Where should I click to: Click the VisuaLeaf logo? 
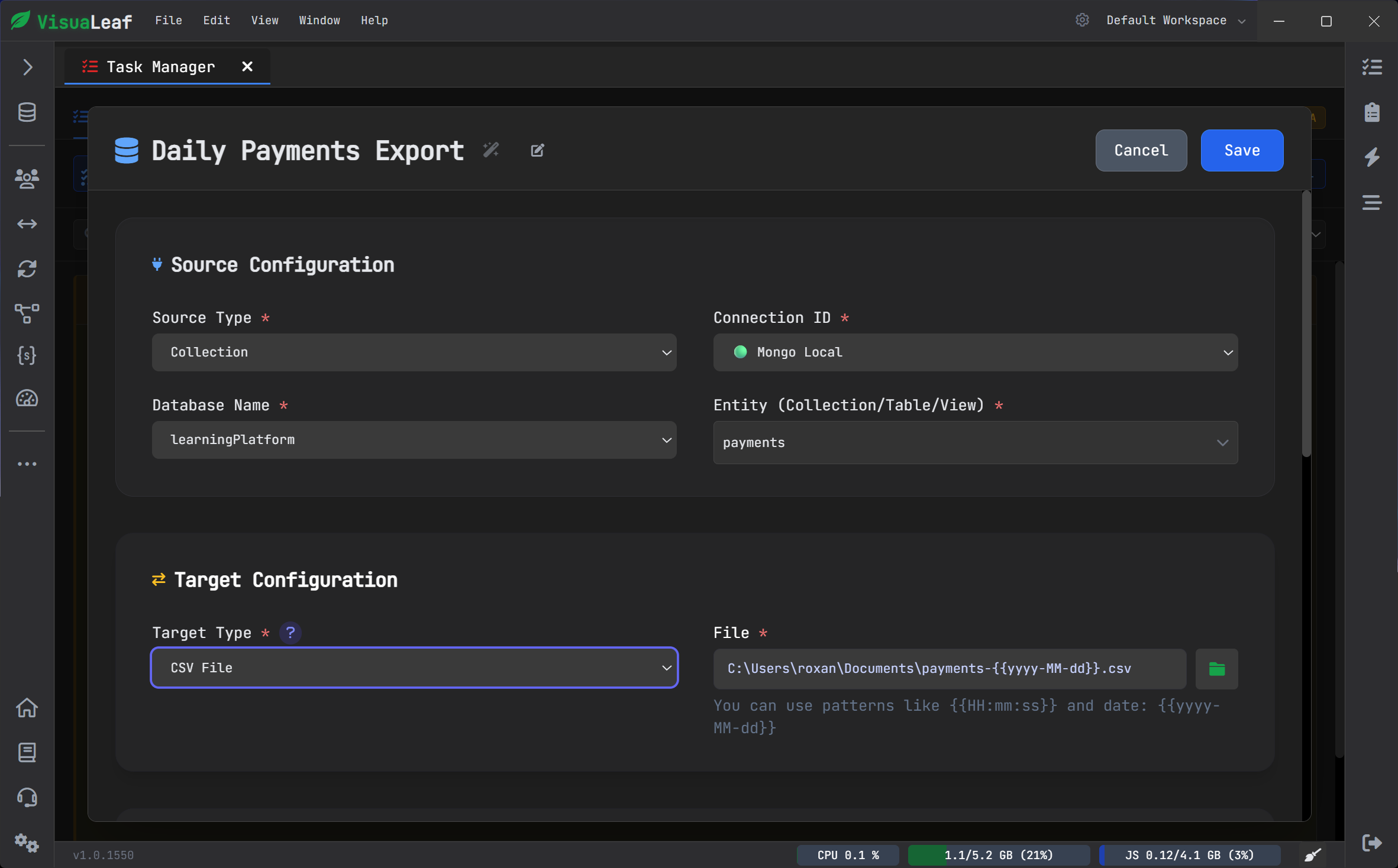click(x=72, y=21)
